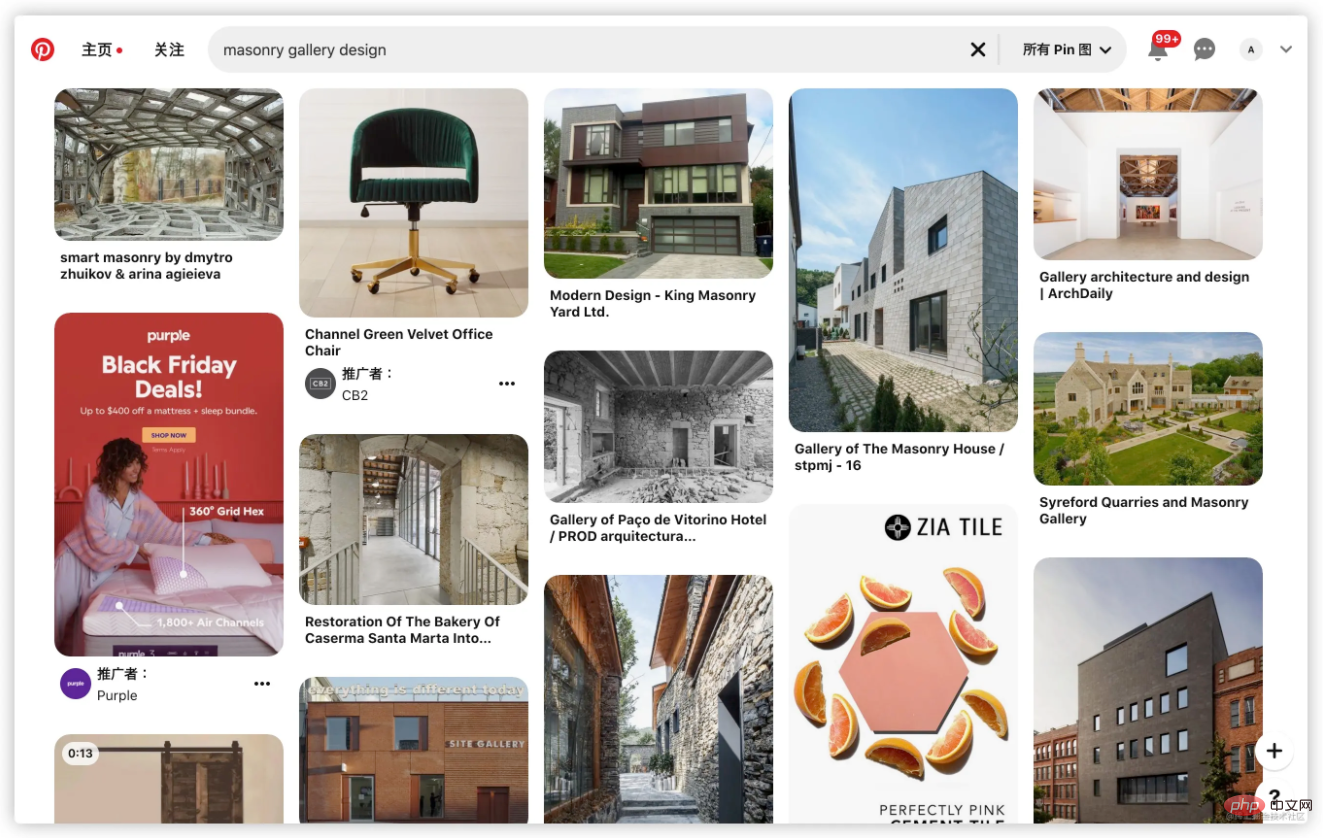Open the CB2 pin three-dot options

point(507,383)
